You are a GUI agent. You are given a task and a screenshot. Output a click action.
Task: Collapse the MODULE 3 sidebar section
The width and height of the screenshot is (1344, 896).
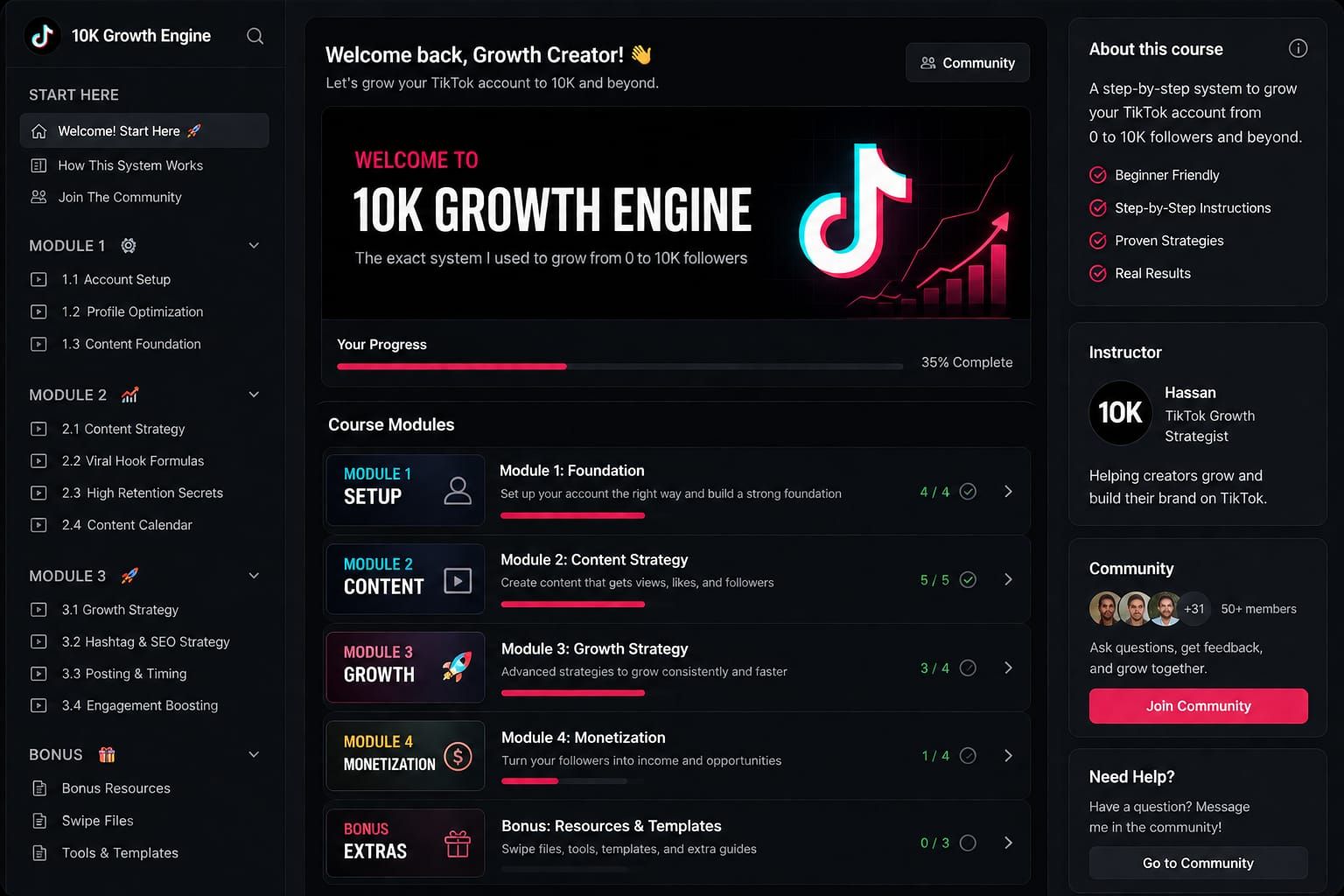254,576
